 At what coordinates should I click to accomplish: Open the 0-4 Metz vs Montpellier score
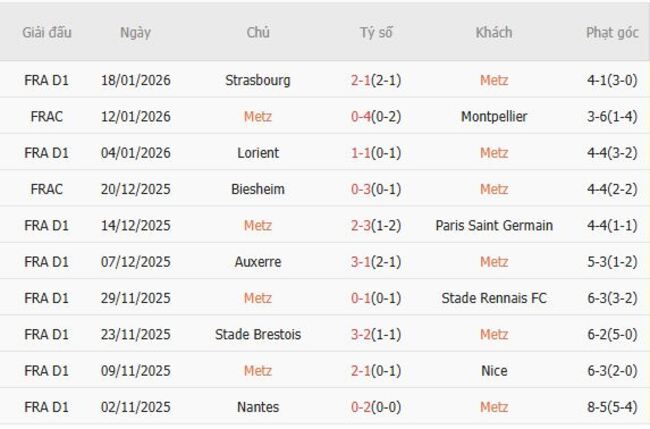click(375, 117)
